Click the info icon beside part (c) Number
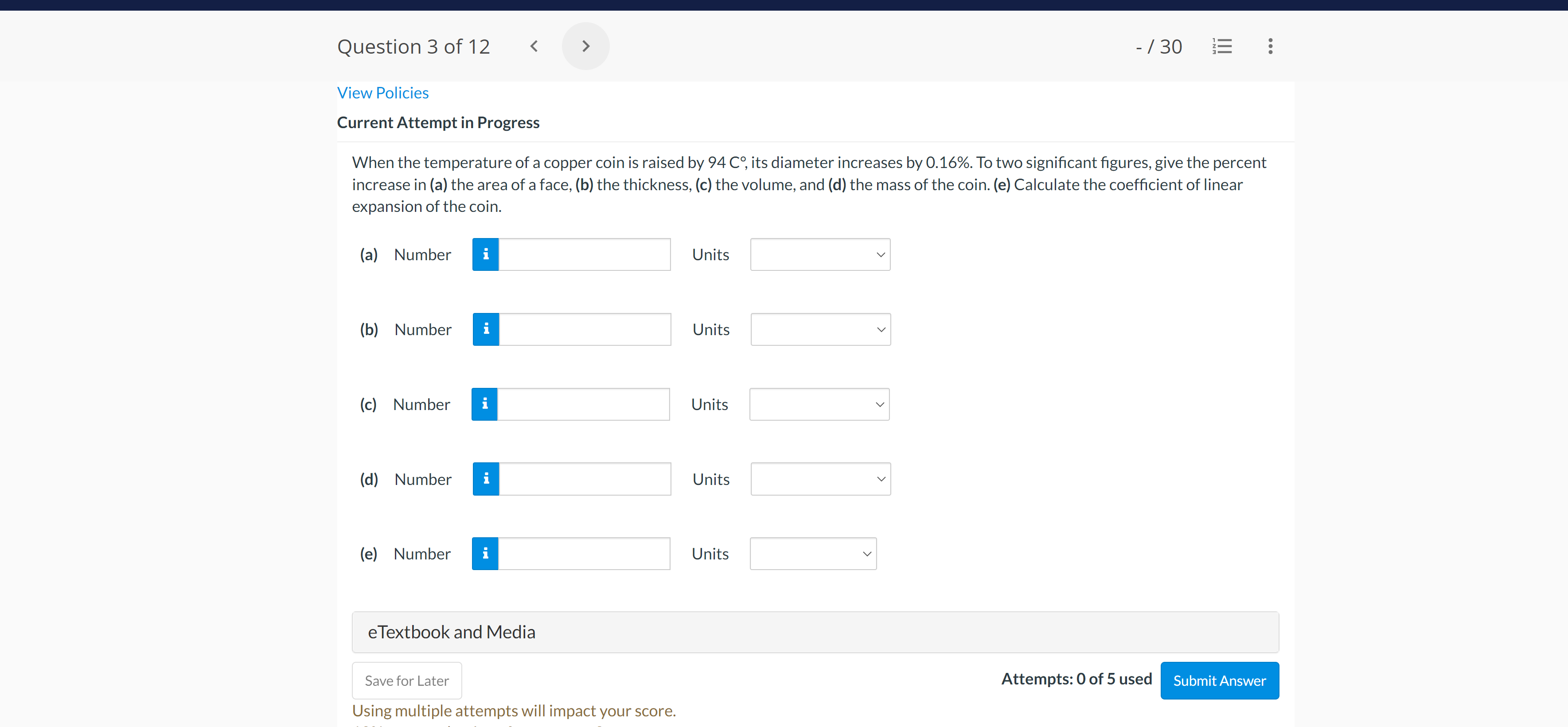The height and width of the screenshot is (727, 1568). (x=484, y=403)
